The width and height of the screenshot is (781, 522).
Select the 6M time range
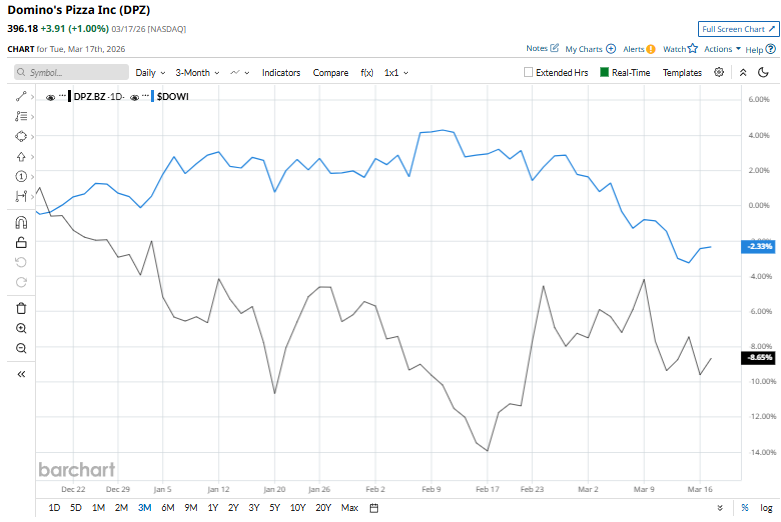pos(167,508)
